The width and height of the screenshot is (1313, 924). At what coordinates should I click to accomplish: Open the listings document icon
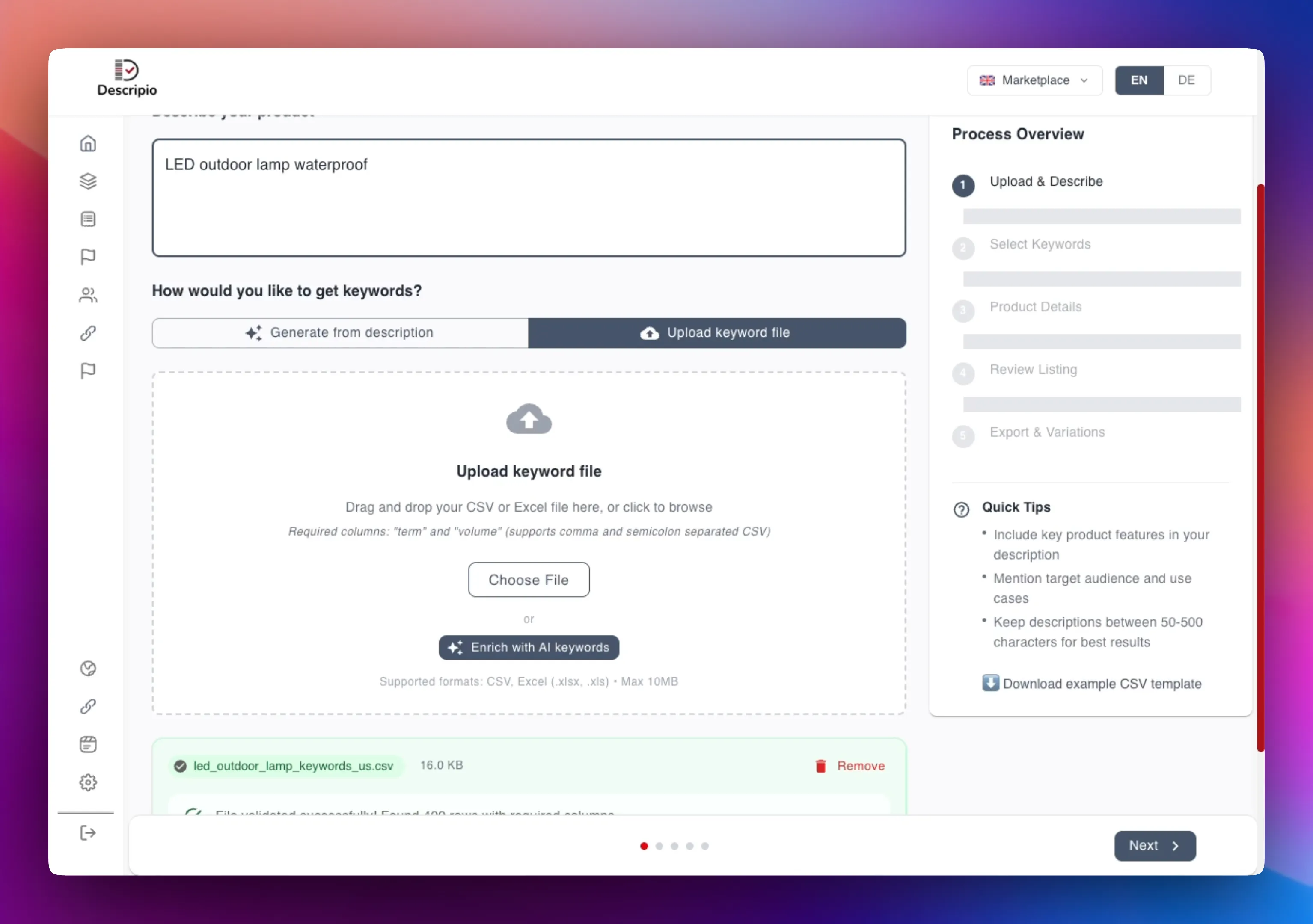[x=88, y=219]
